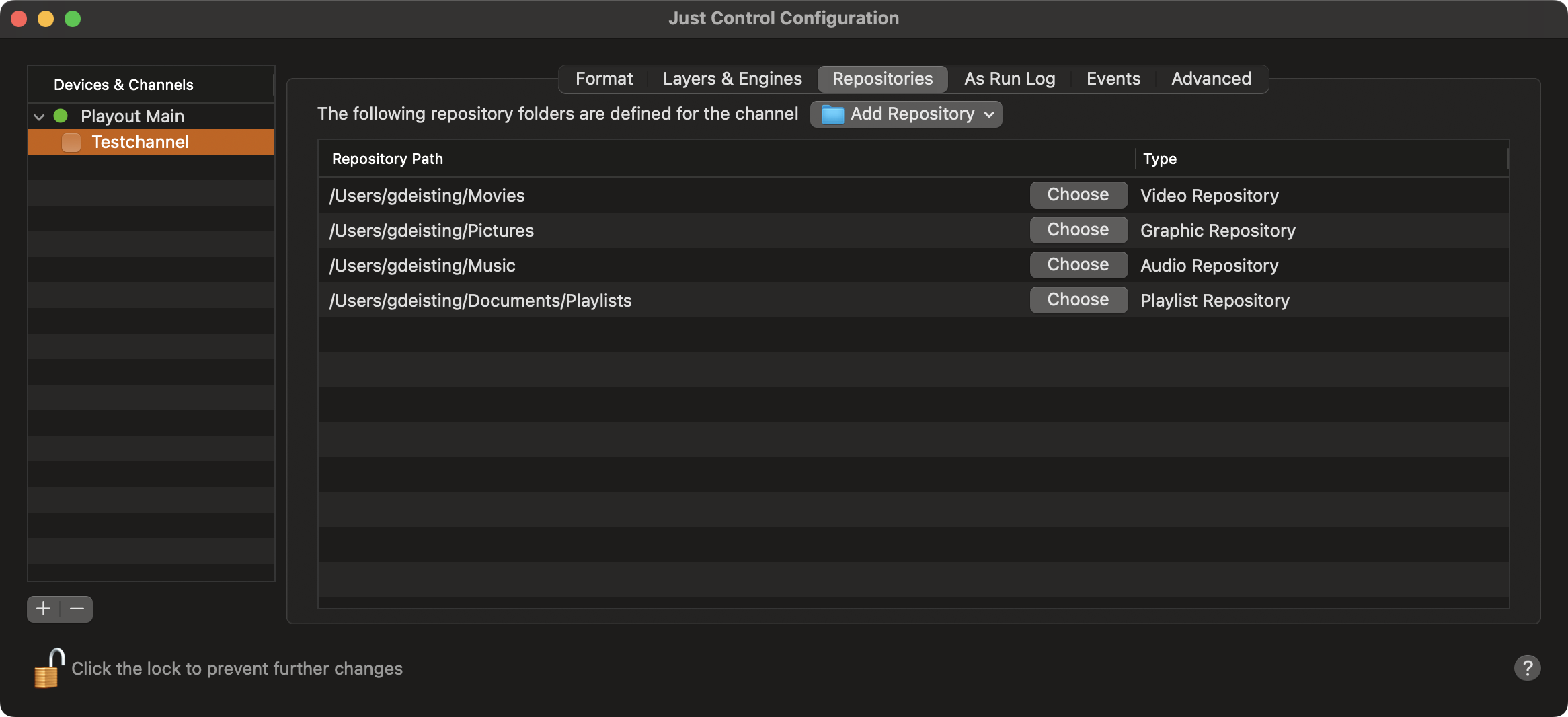Open the Layers & Engines tab
This screenshot has height=717, width=1568.
[x=732, y=79]
